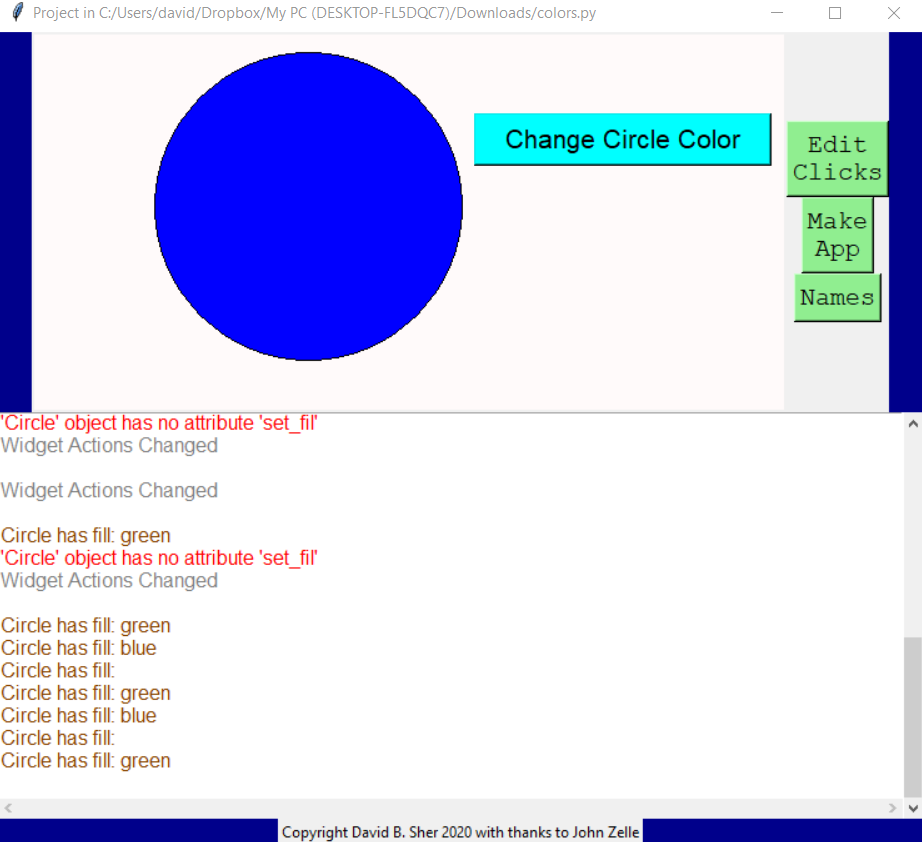The width and height of the screenshot is (922, 842).
Task: Select the Make App button
Action: [837, 235]
